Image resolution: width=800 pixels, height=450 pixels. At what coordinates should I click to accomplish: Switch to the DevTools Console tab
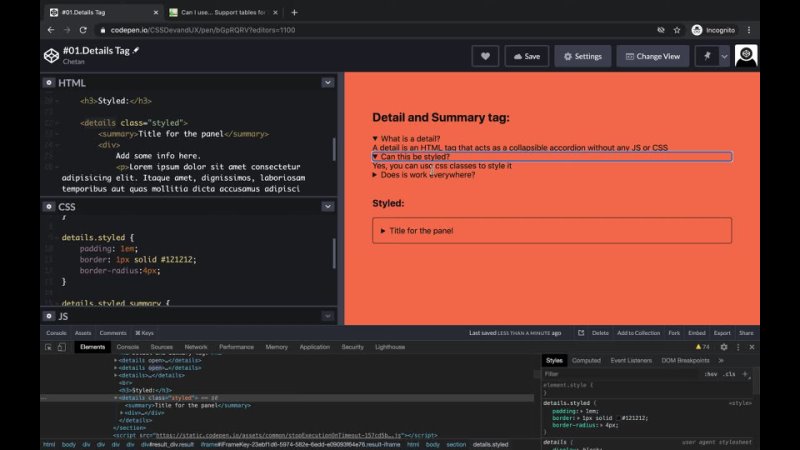[x=128, y=347]
